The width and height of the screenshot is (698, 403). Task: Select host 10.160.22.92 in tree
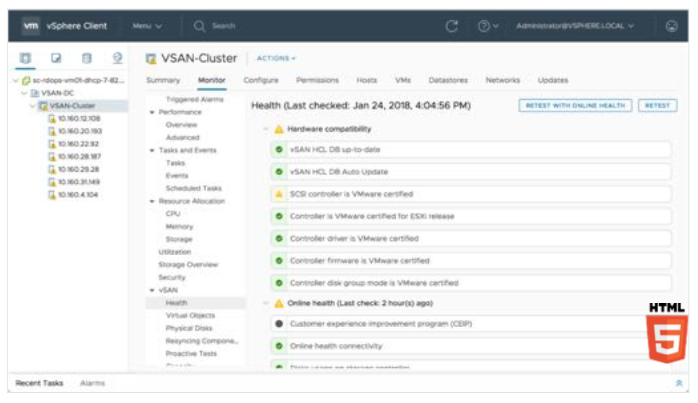coord(78,144)
